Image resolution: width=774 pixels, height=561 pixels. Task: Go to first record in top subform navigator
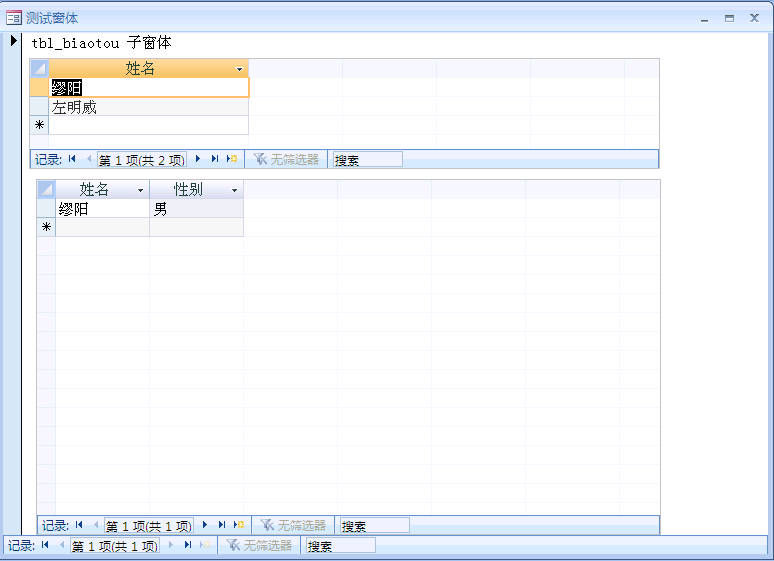(72, 159)
